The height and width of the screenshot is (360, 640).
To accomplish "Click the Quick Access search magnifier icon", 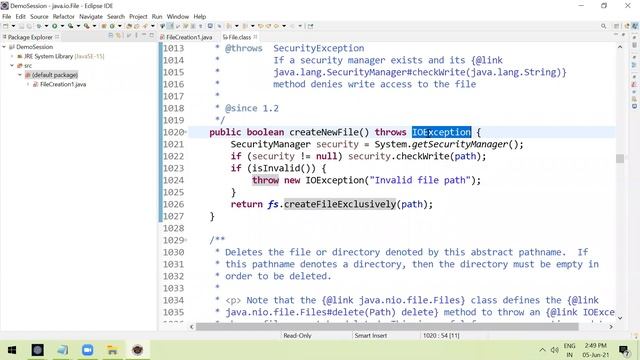I will click(604, 26).
